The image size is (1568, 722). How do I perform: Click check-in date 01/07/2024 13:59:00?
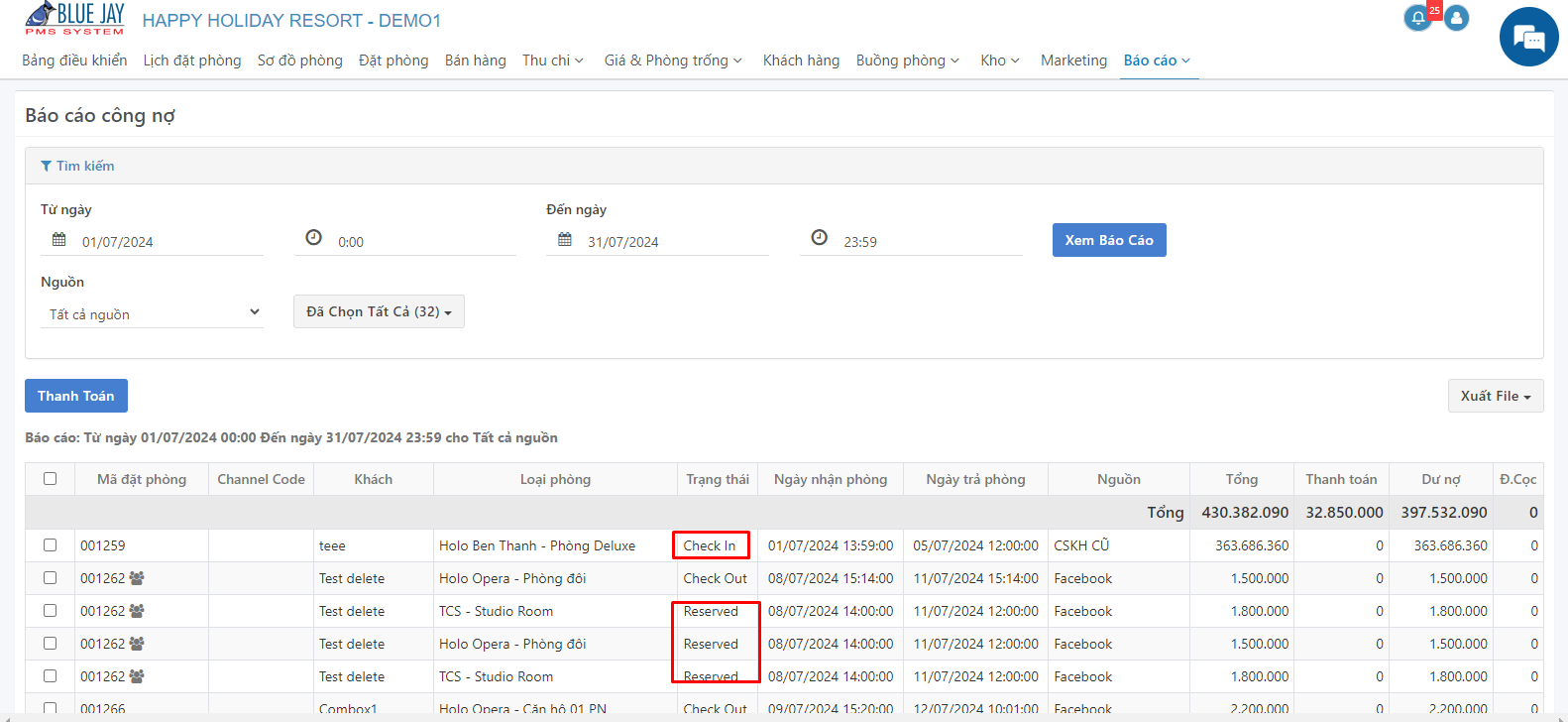click(x=831, y=545)
